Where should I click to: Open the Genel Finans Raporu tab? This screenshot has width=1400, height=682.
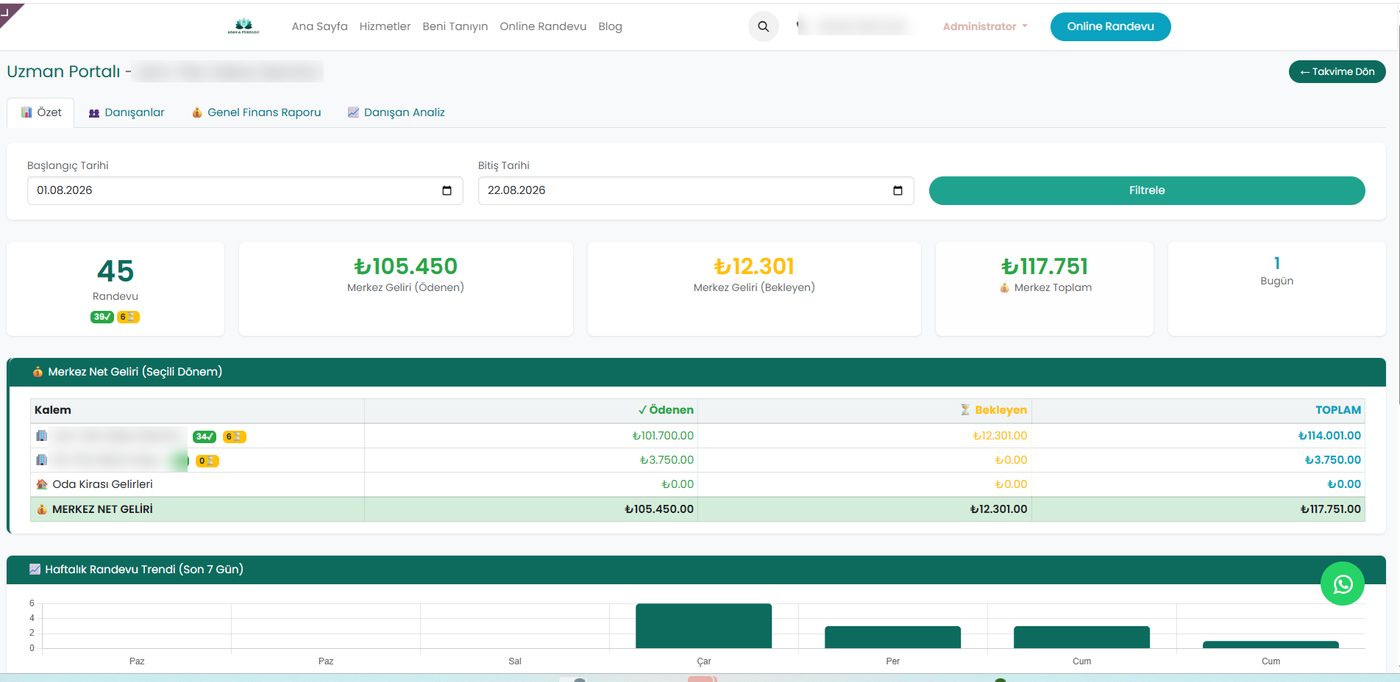coord(256,113)
